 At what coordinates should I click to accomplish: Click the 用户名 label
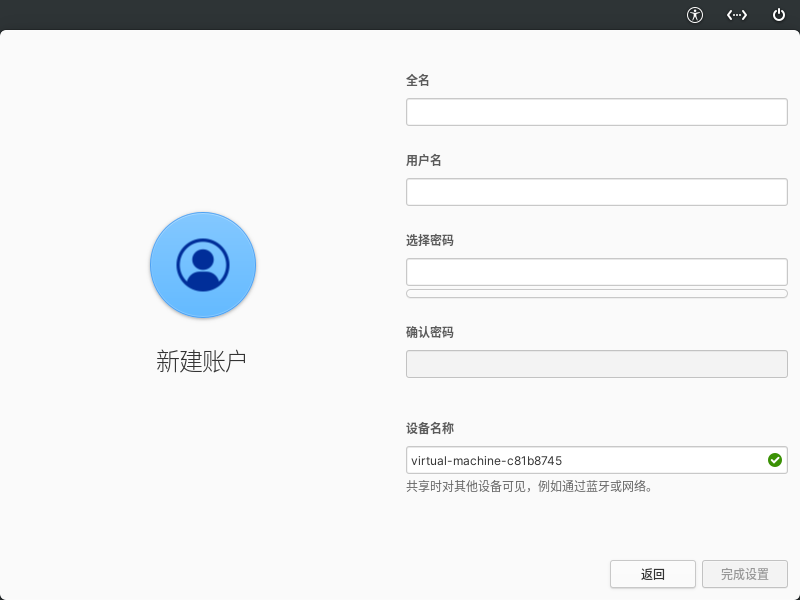(423, 160)
